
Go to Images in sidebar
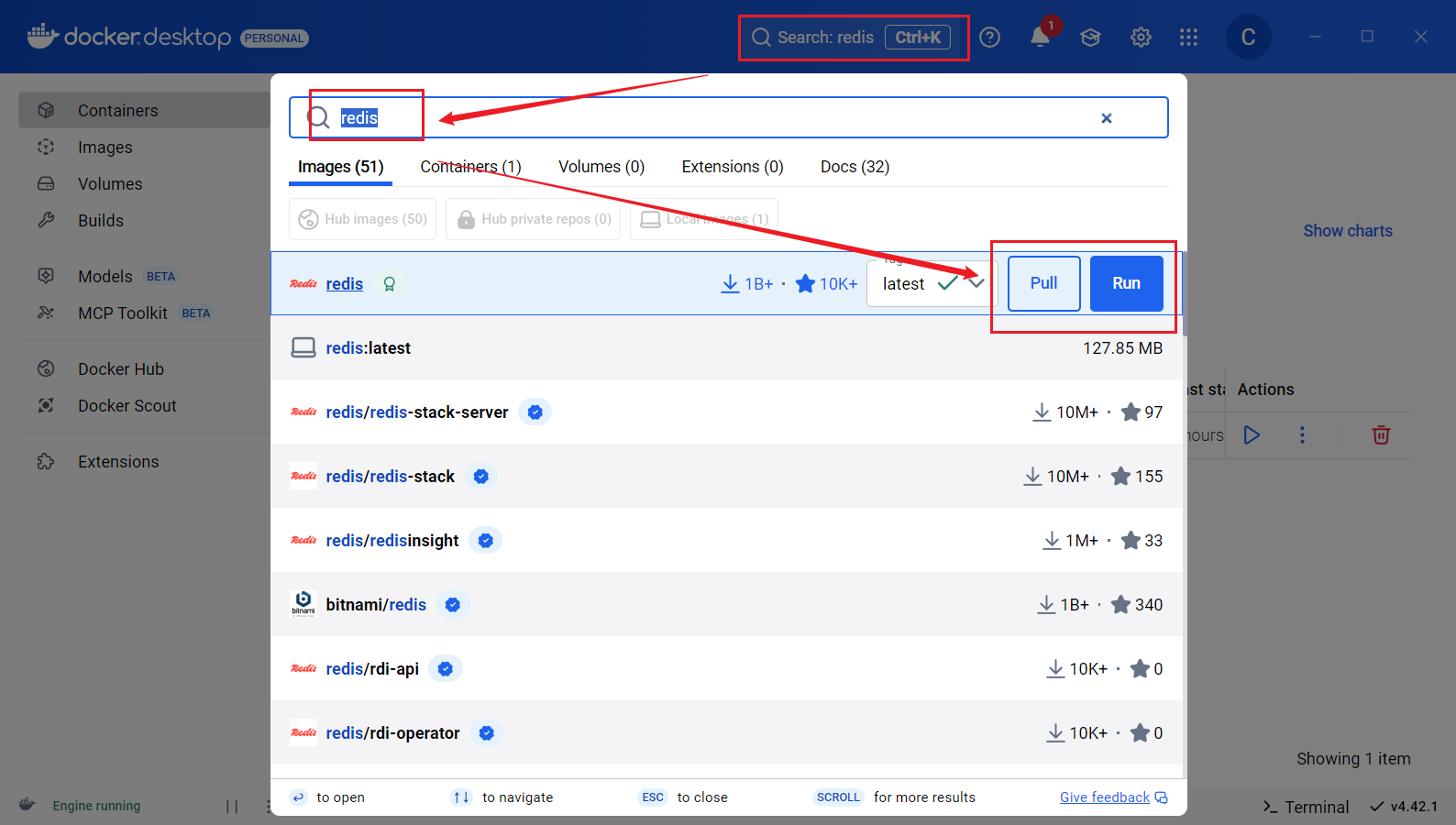pyautogui.click(x=144, y=147)
